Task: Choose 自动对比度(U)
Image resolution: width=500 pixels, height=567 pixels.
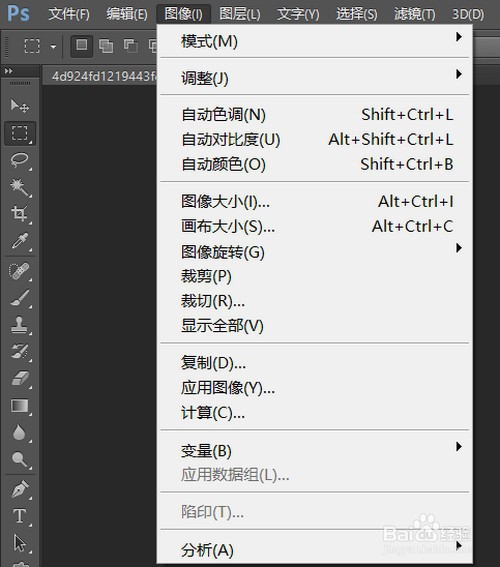Action: 315,139
